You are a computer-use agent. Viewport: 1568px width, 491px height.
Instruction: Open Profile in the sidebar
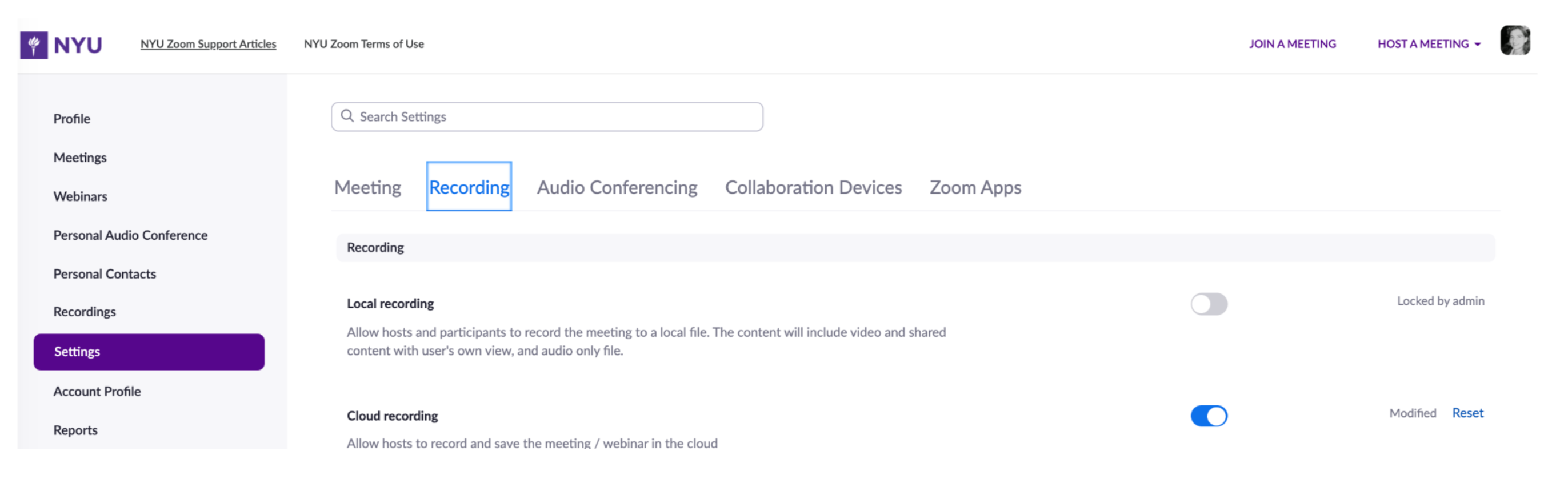(72, 119)
